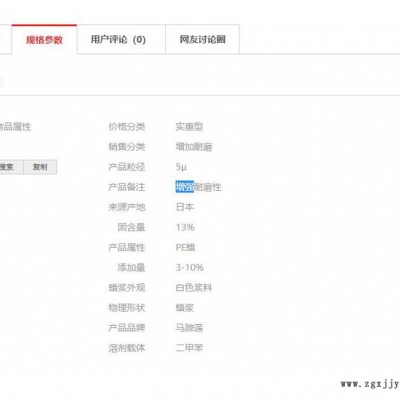400x400 pixels.
Task: Click the 日本 origin value
Action: tap(185, 207)
